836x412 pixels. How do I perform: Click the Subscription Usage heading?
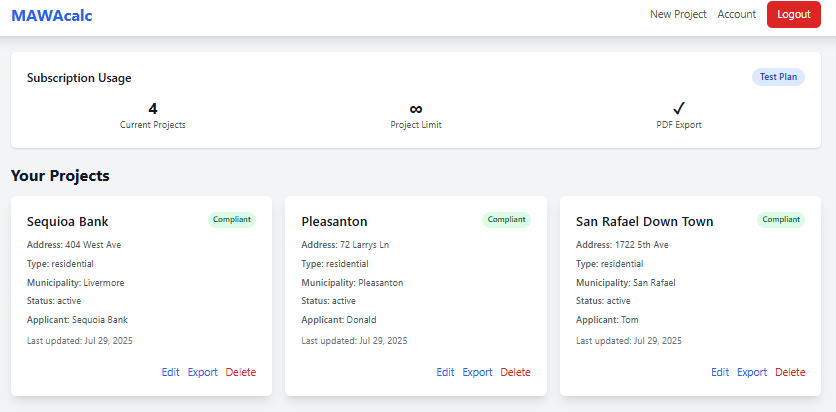(x=79, y=78)
